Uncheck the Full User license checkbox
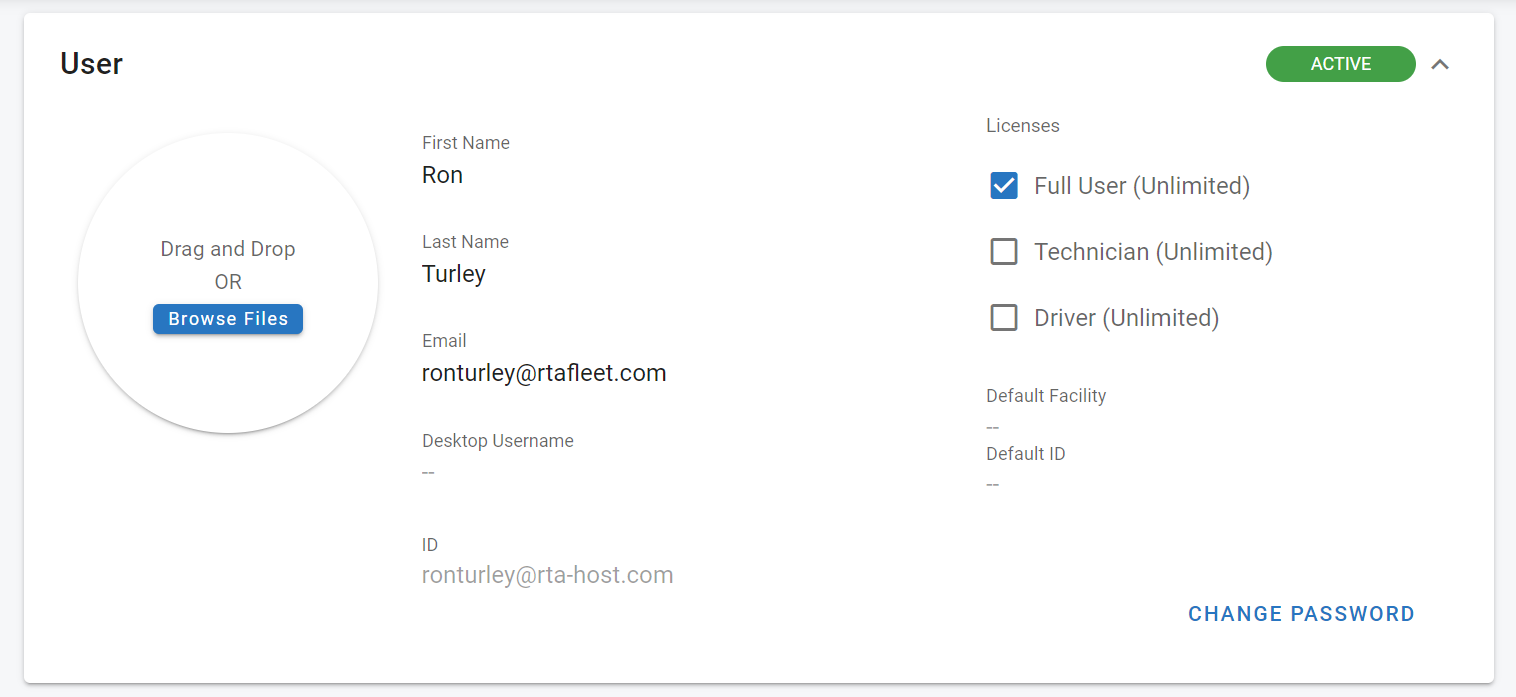This screenshot has height=697, width=1516. coord(1004,186)
